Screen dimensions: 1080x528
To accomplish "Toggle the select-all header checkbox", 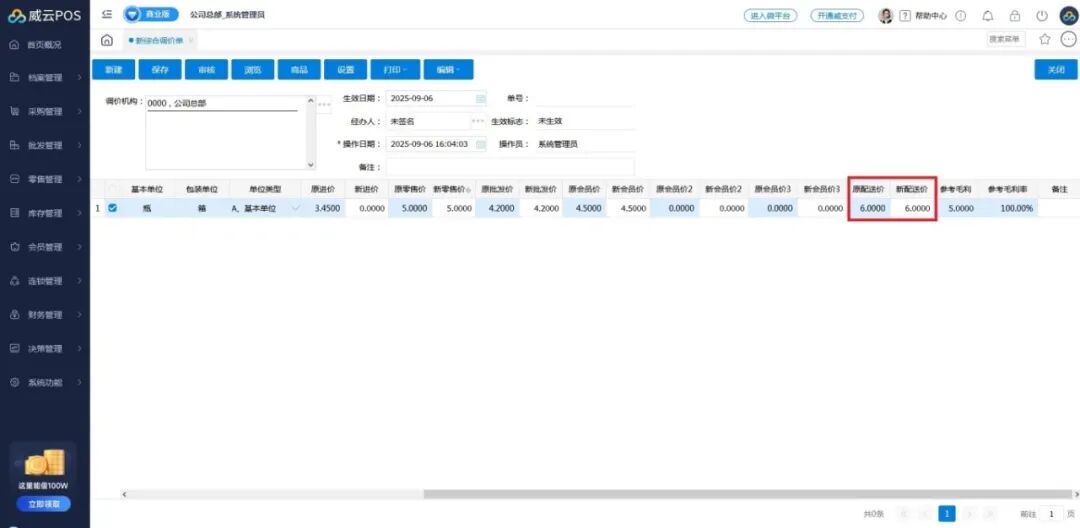I will [x=112, y=189].
